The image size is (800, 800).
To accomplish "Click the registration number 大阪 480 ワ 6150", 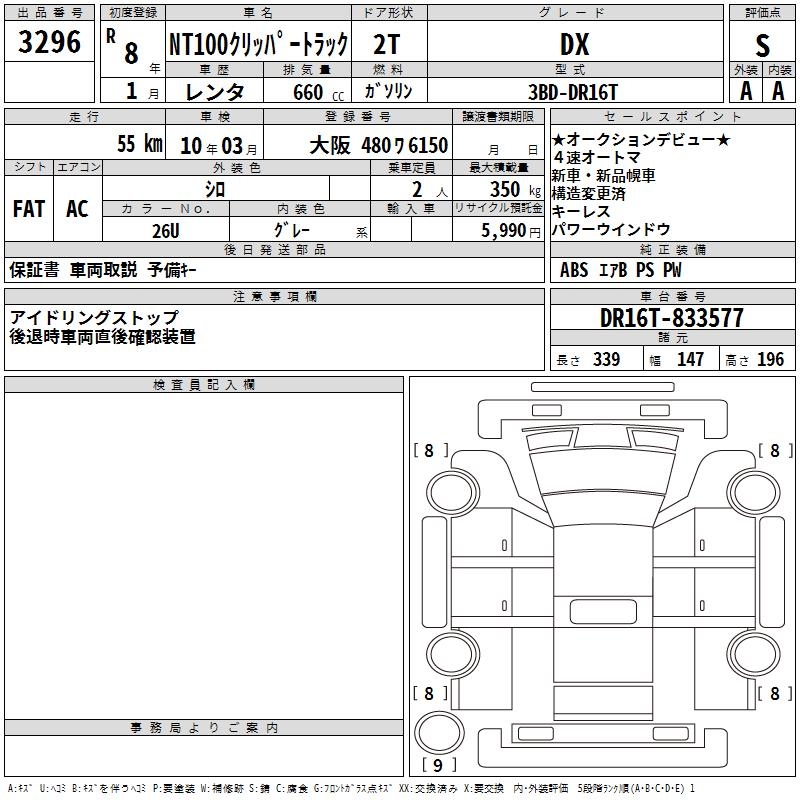I will tap(378, 145).
